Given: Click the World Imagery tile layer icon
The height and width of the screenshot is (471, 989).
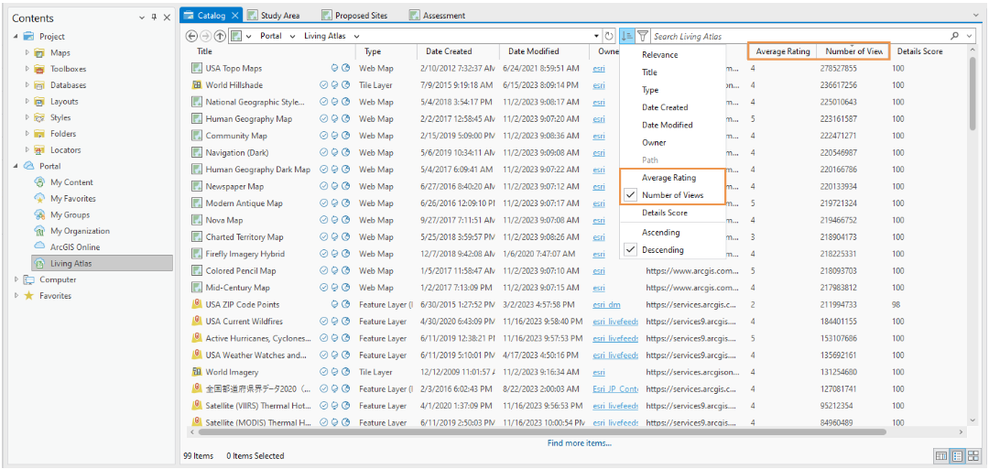Looking at the screenshot, I should [196, 372].
